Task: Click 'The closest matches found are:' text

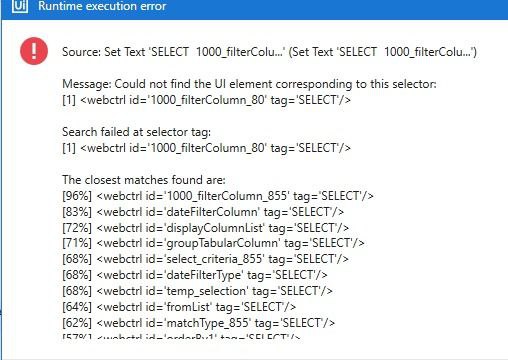Action: tap(144, 180)
